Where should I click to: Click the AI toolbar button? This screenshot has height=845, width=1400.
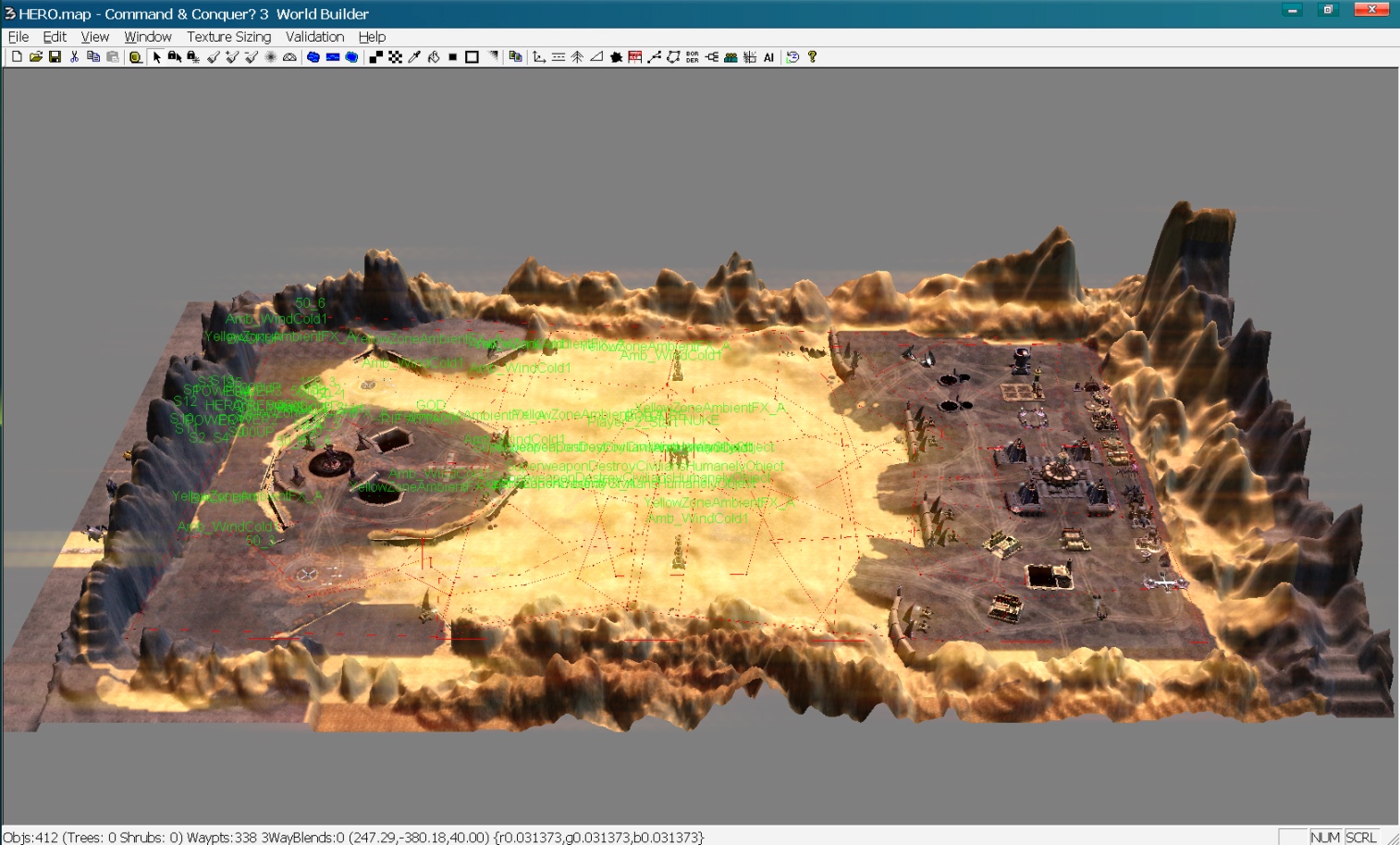pyautogui.click(x=768, y=57)
